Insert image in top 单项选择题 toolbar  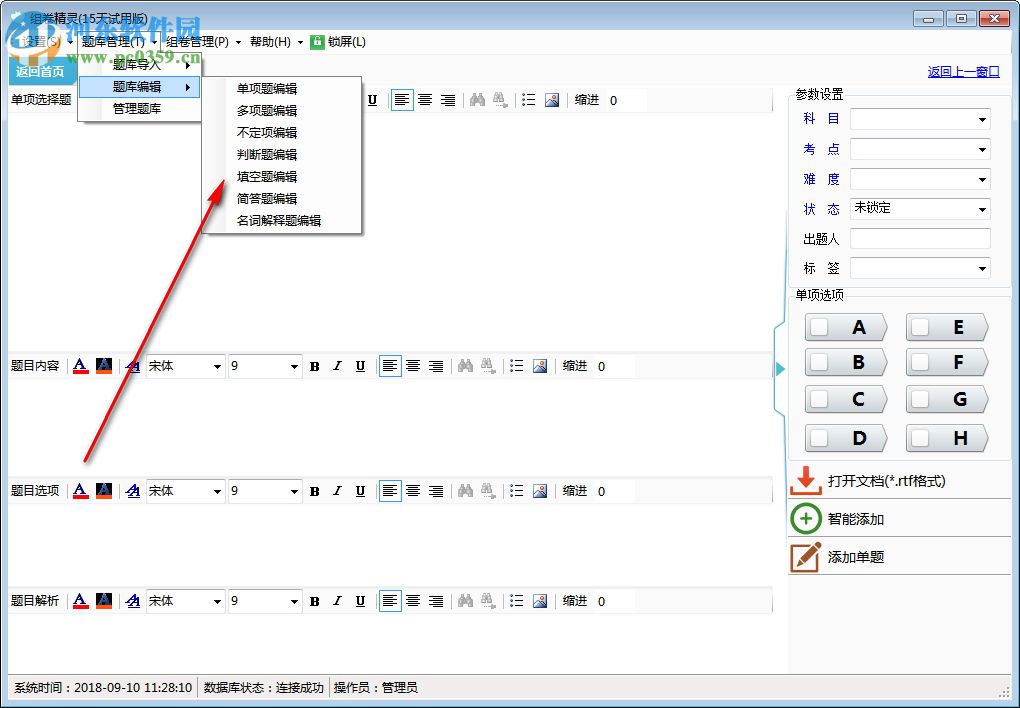(x=552, y=100)
